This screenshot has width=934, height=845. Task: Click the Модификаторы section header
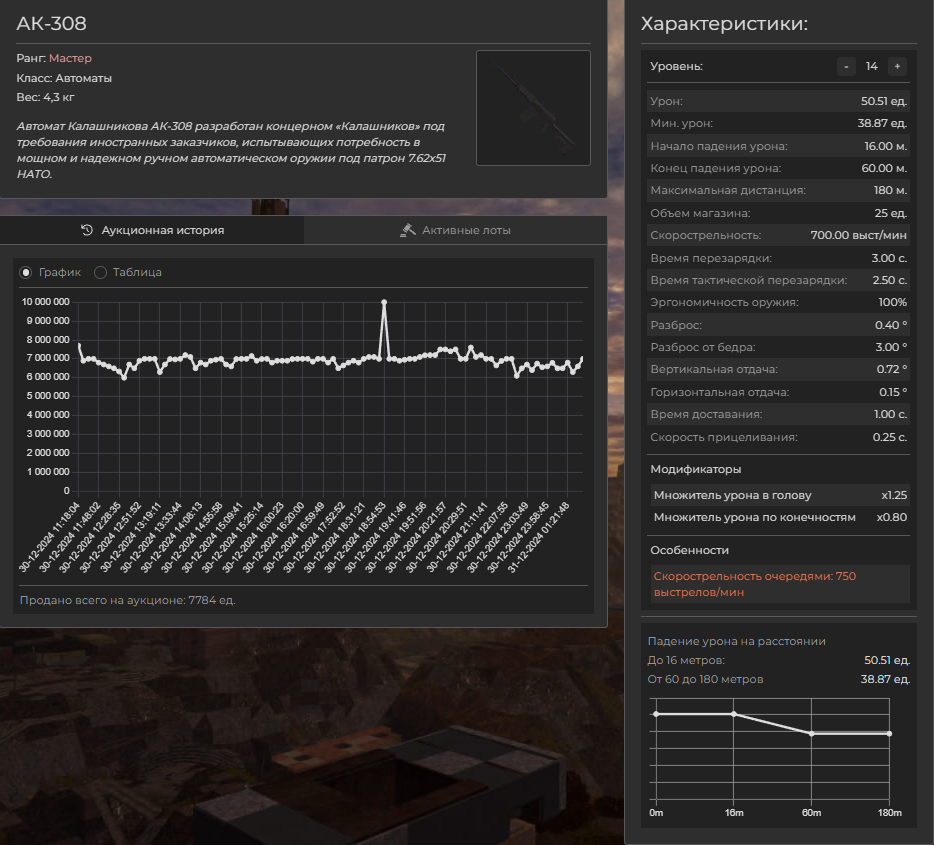(696, 469)
